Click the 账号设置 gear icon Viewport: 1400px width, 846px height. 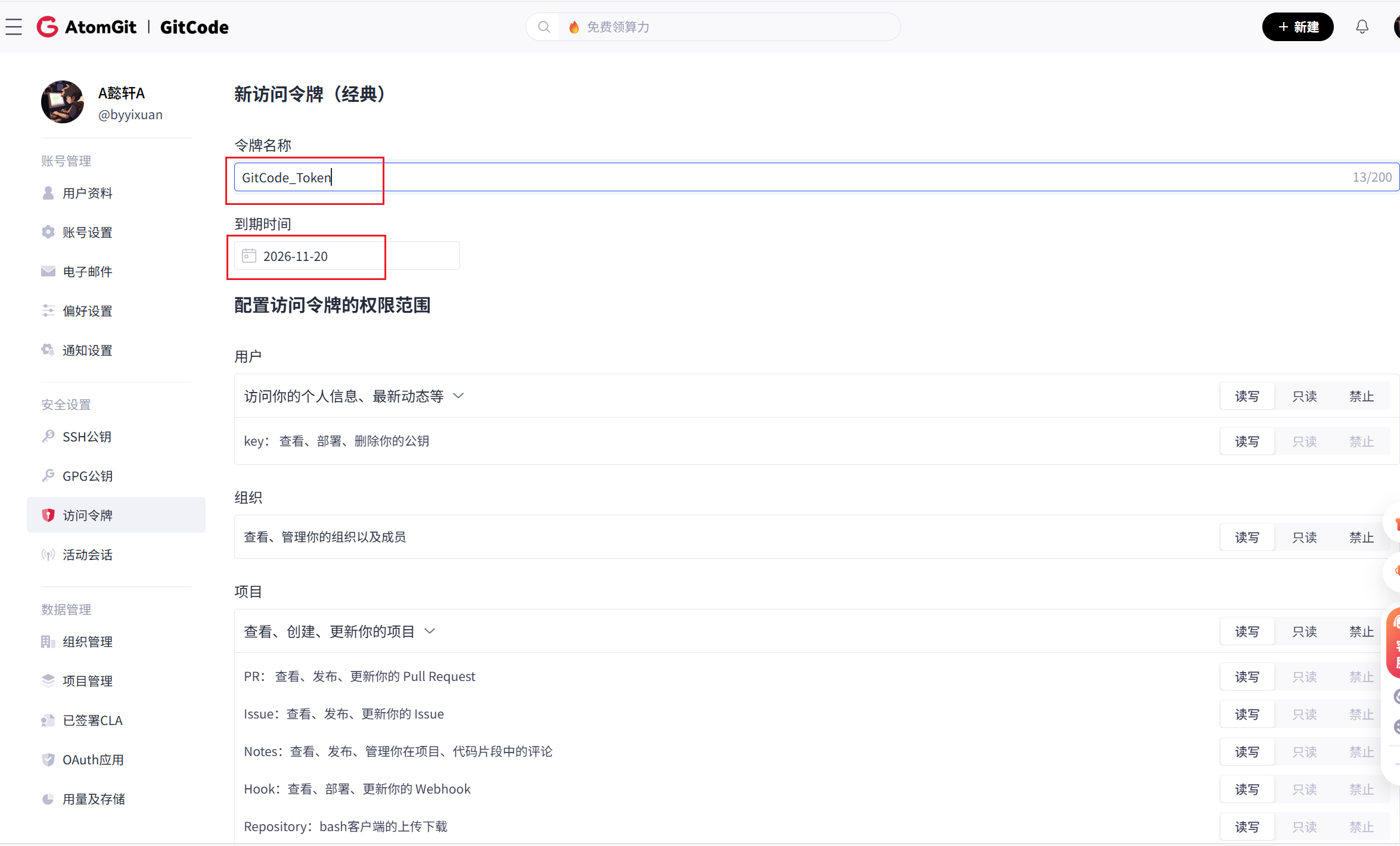pos(48,232)
